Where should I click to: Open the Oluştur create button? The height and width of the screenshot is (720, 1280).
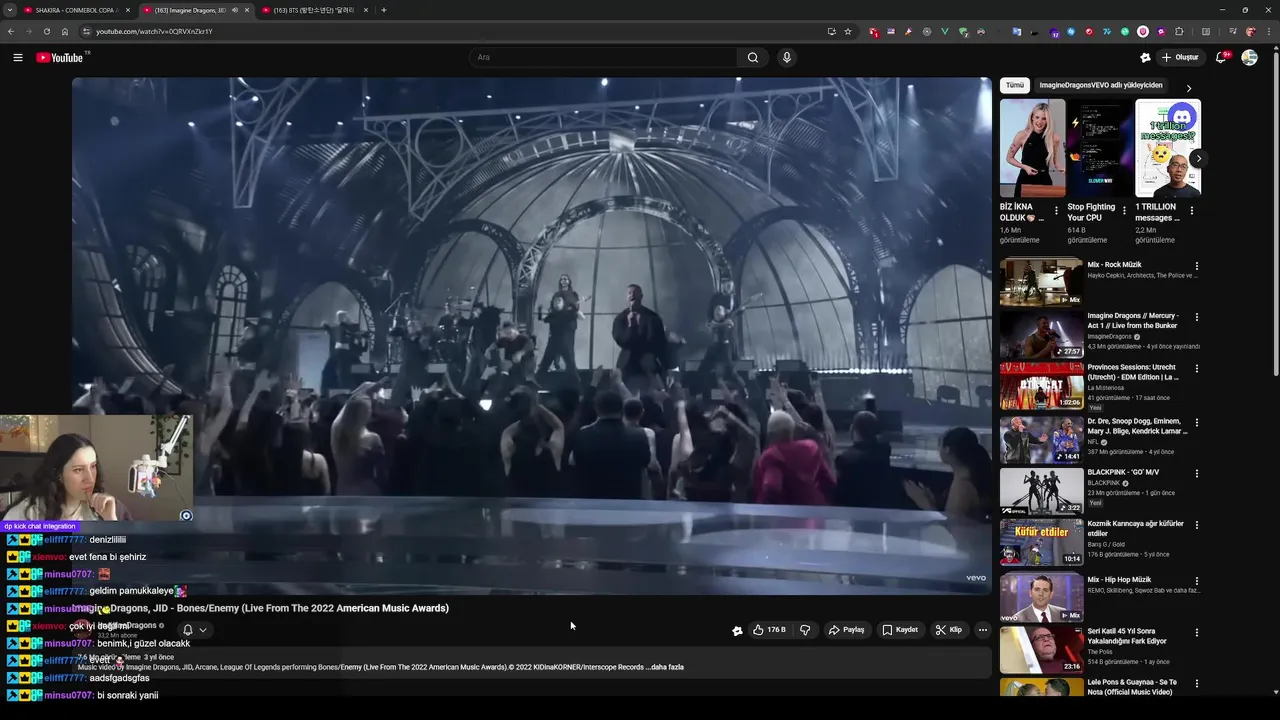coord(1180,57)
